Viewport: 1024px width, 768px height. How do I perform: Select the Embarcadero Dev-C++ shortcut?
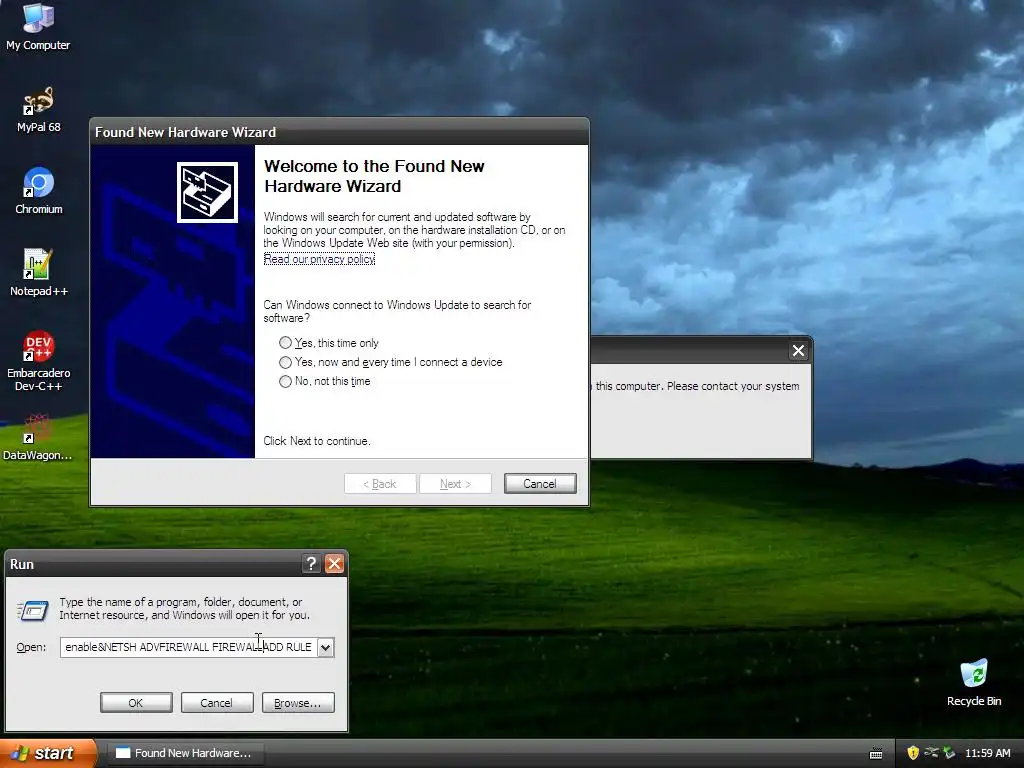tap(39, 360)
